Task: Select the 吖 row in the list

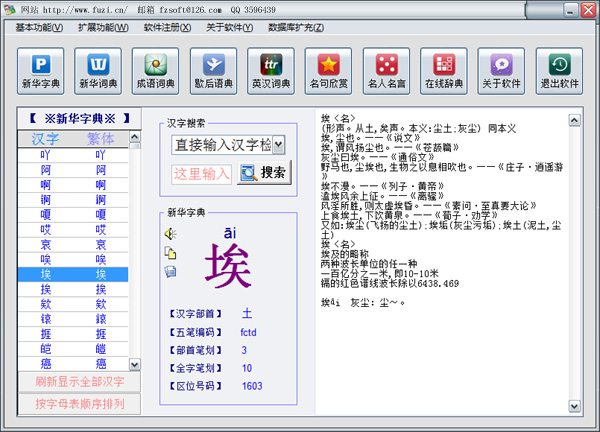Action: click(x=73, y=155)
